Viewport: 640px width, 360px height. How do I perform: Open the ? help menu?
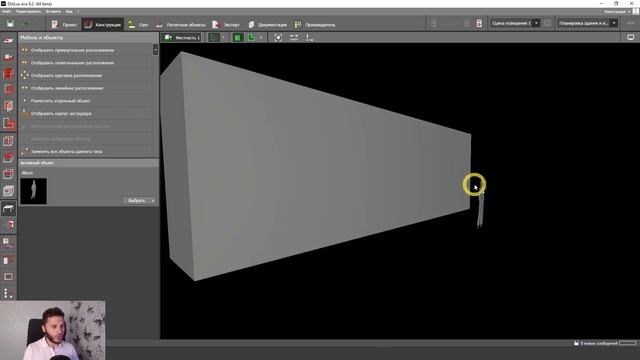78,11
